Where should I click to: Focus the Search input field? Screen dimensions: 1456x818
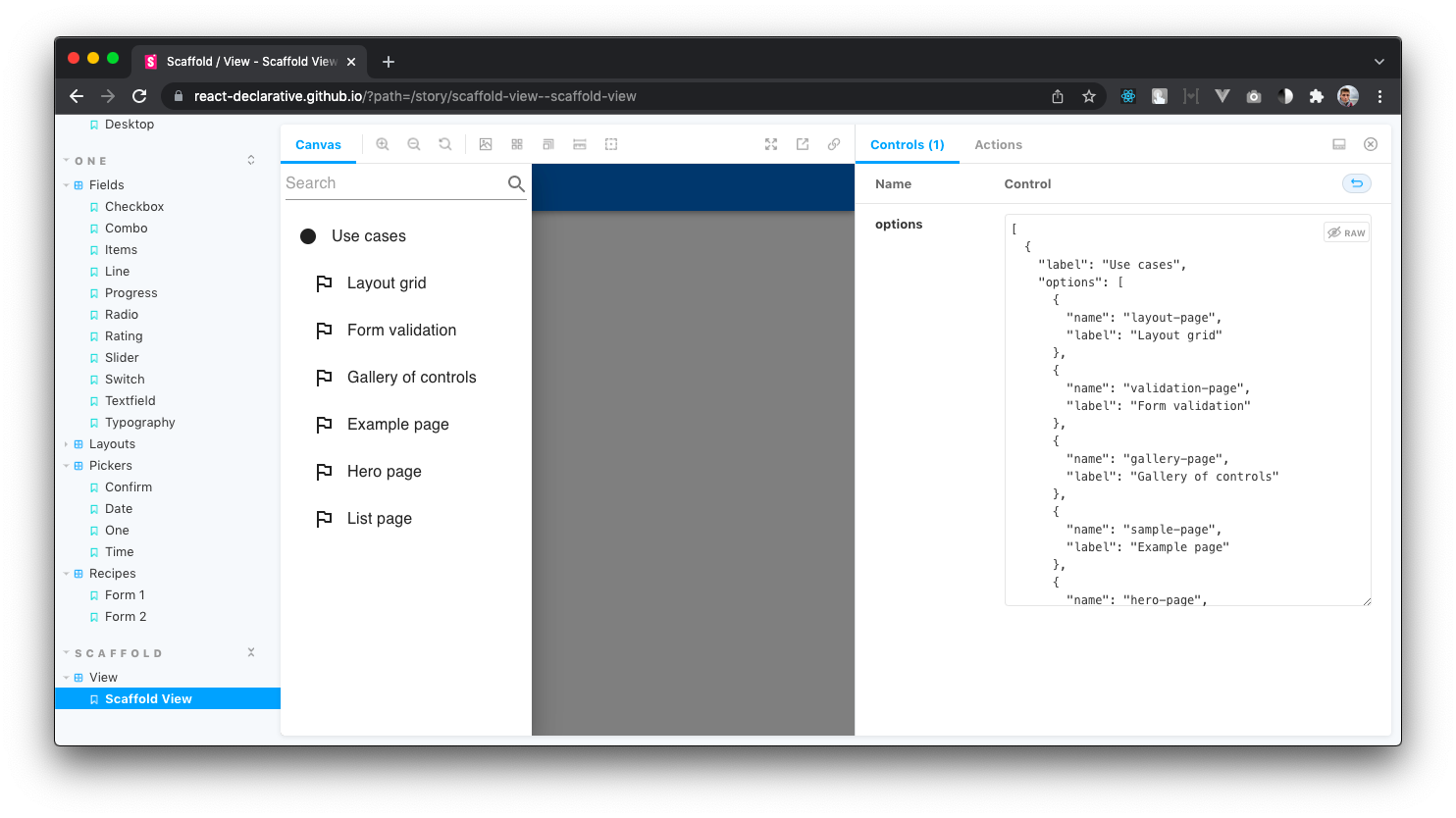[x=394, y=183]
